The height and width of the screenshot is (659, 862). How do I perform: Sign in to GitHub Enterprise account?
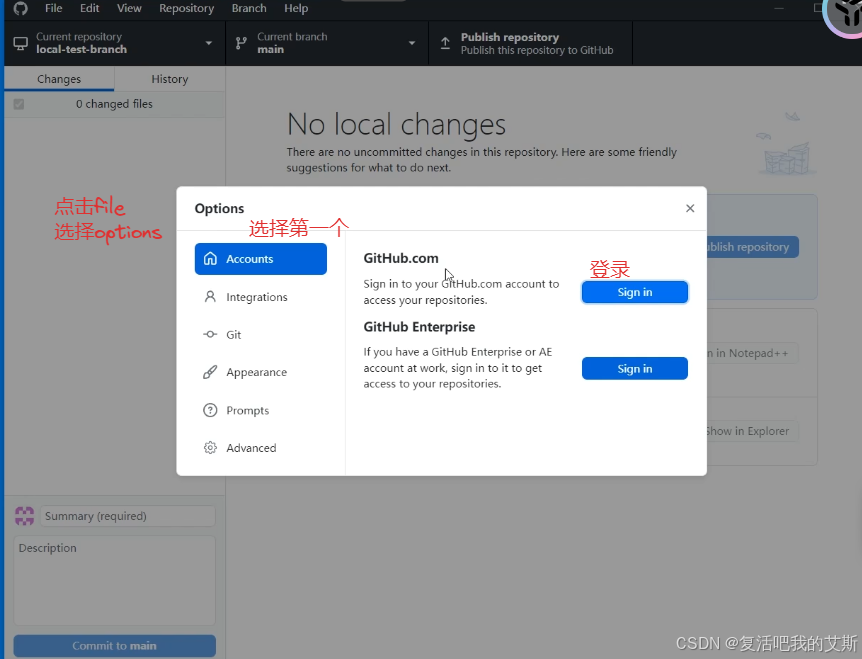click(634, 368)
